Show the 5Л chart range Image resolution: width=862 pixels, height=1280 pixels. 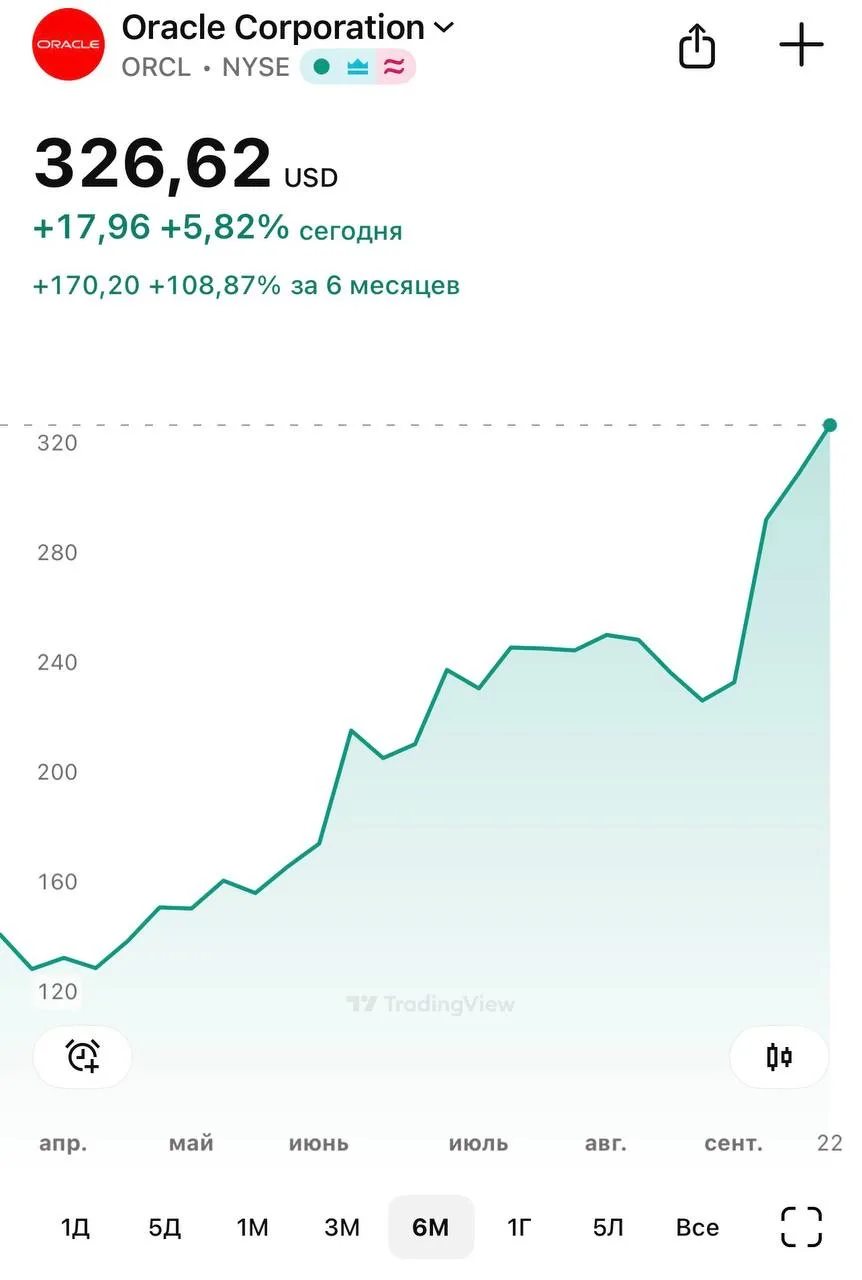608,1227
